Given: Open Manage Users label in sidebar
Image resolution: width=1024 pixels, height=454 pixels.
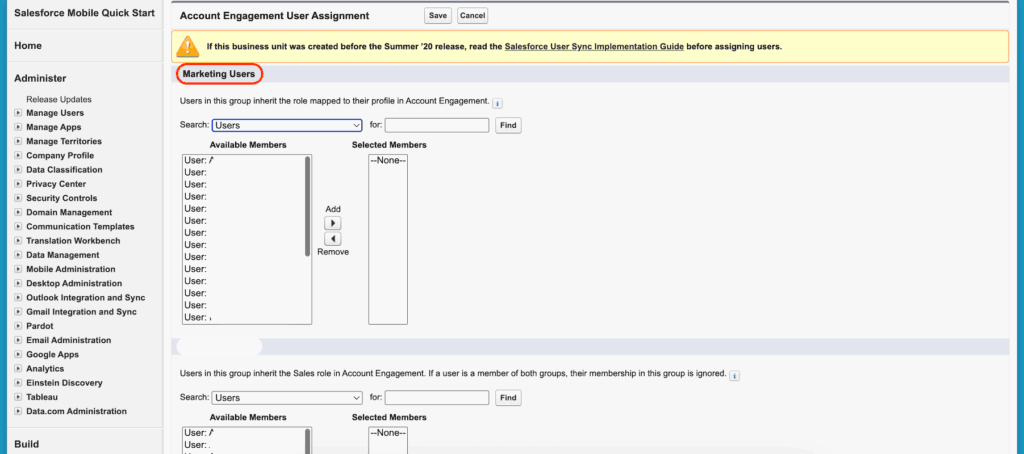Looking at the screenshot, I should tap(55, 113).
